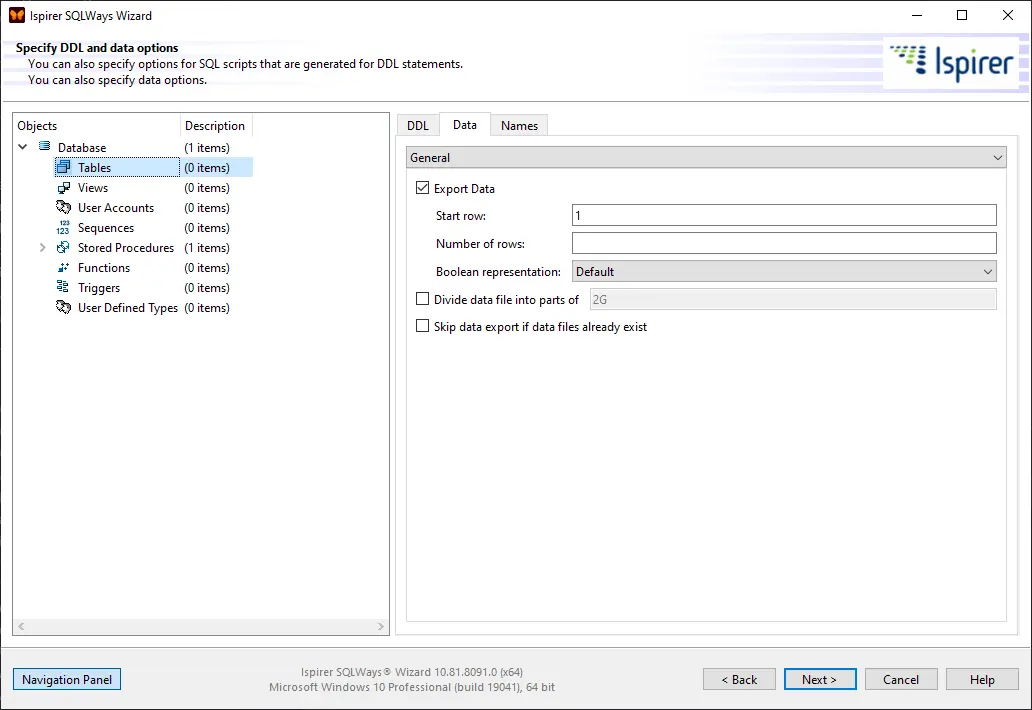Click "(0 items)" beside Tables
This screenshot has height=710, width=1032.
[207, 167]
